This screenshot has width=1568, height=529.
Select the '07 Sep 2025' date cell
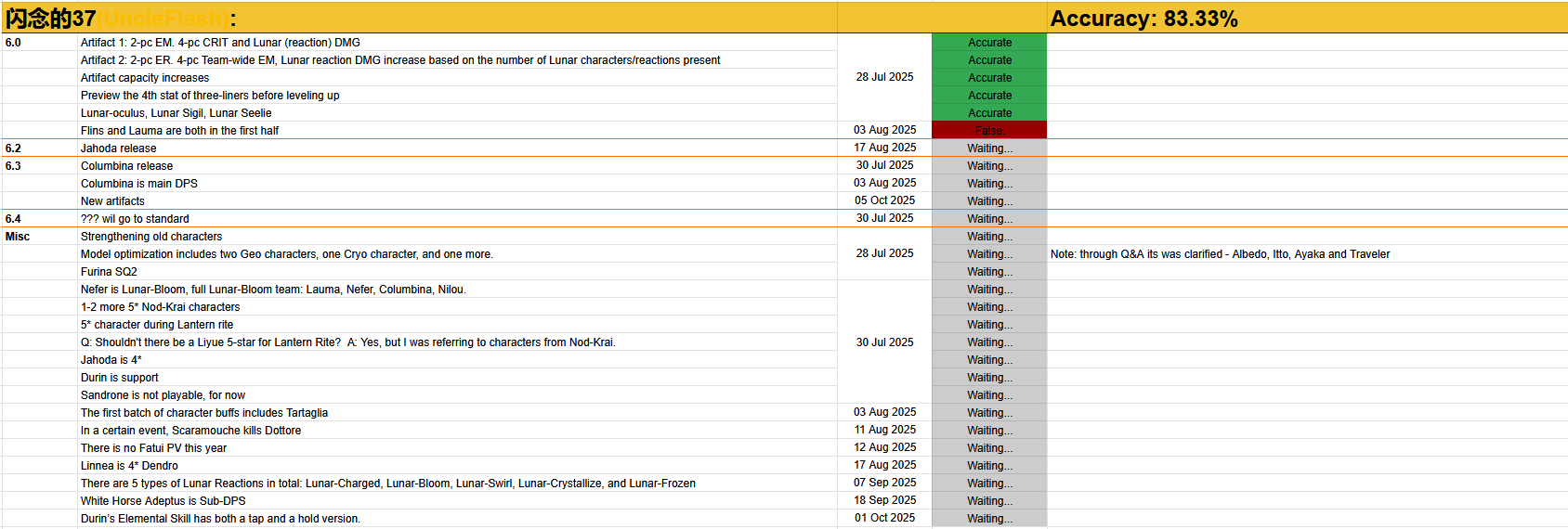point(884,483)
